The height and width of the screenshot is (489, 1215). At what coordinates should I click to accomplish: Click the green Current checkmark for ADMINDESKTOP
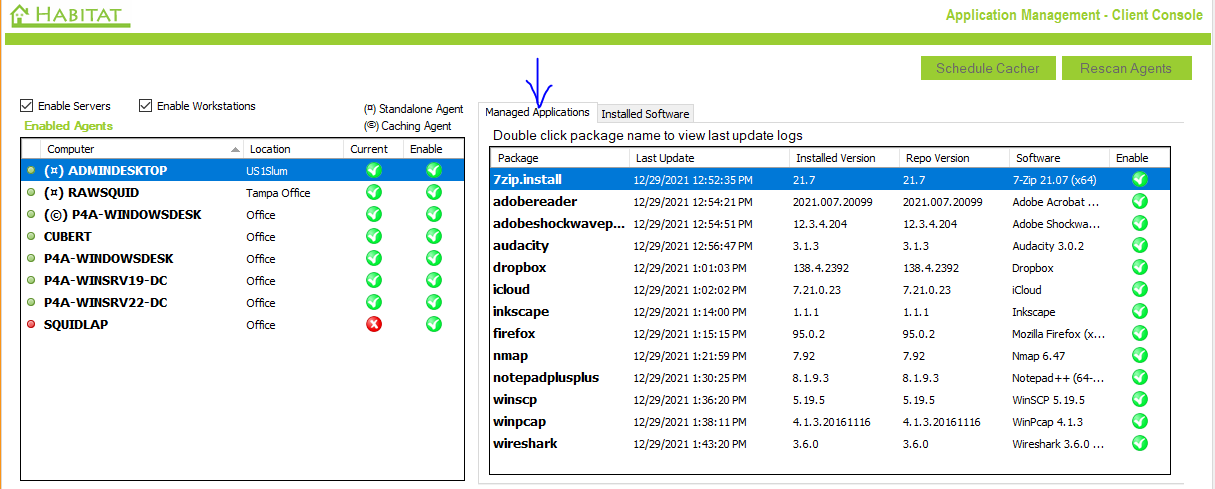374,170
